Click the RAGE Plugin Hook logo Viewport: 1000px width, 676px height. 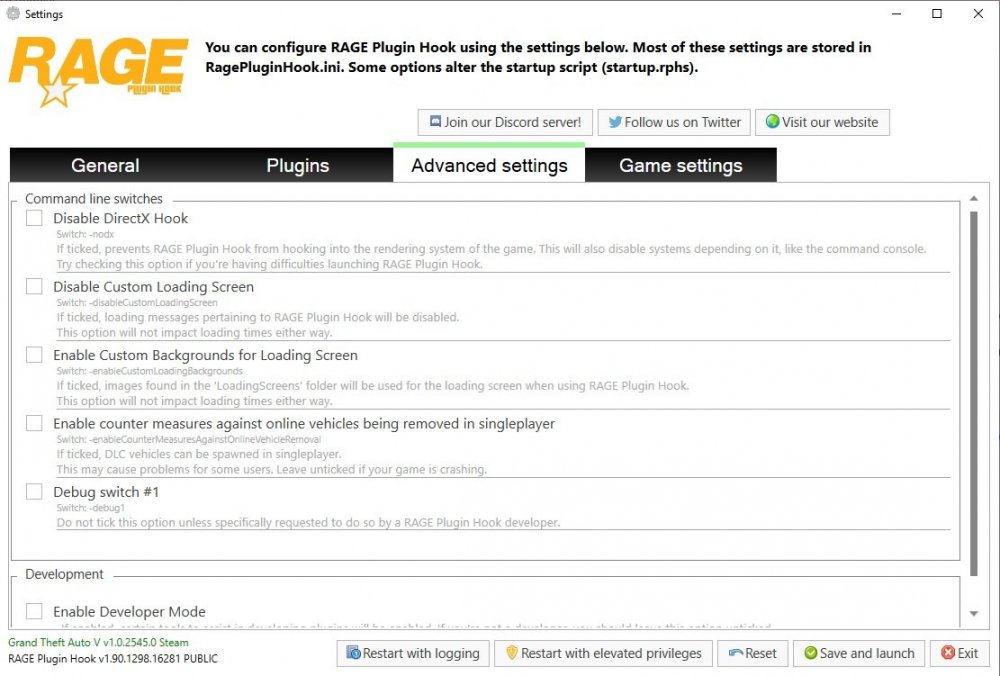click(x=98, y=72)
